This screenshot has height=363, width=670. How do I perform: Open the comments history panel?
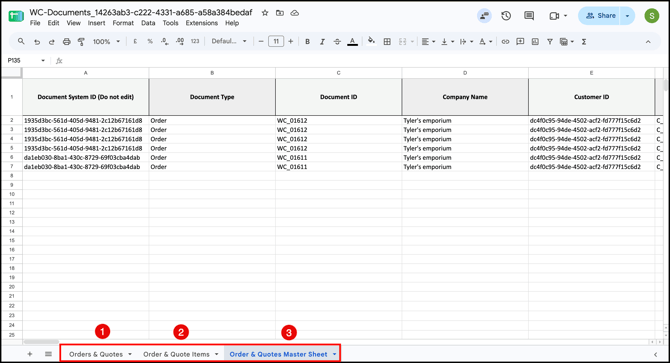[x=529, y=16]
